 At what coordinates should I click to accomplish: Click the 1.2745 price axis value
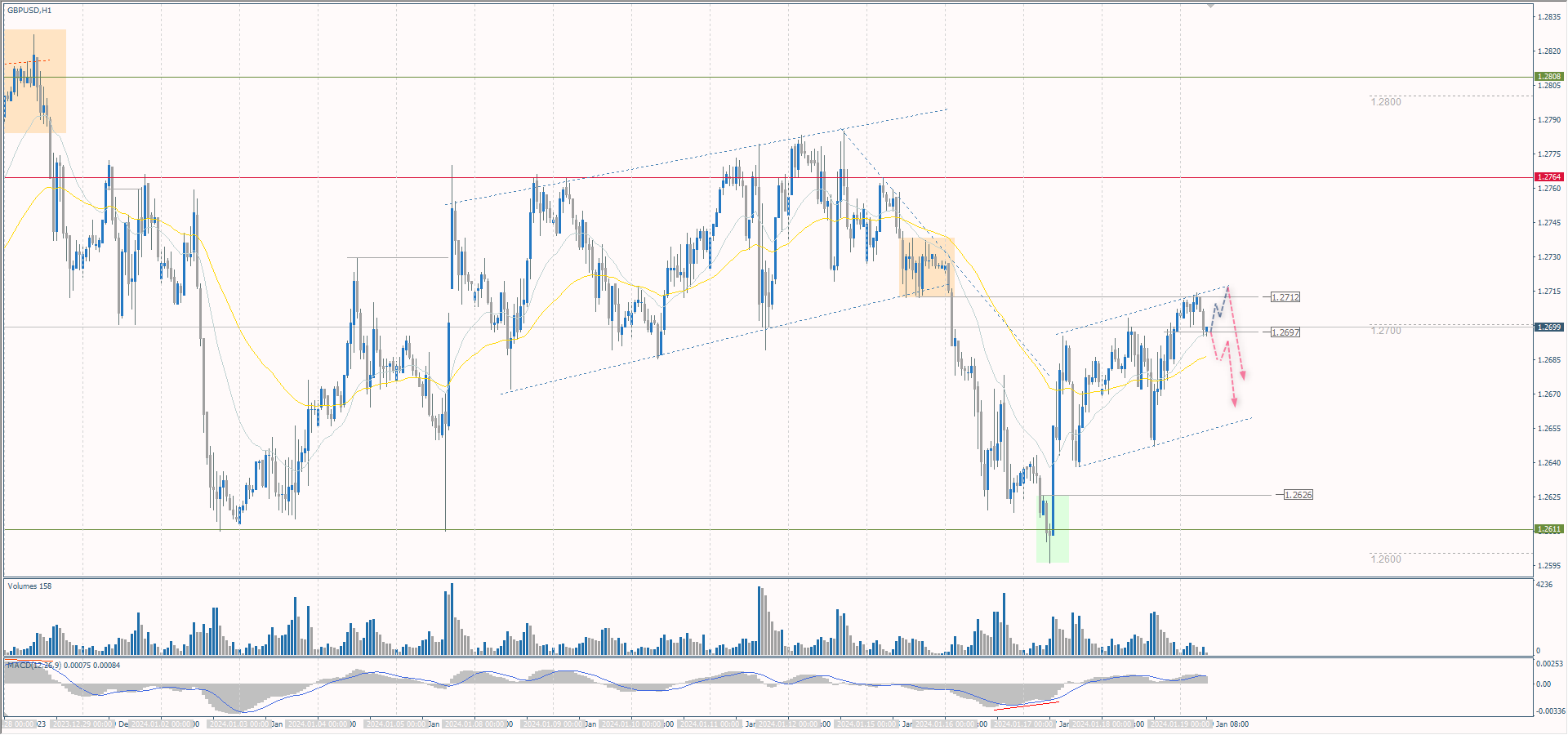coord(1549,223)
